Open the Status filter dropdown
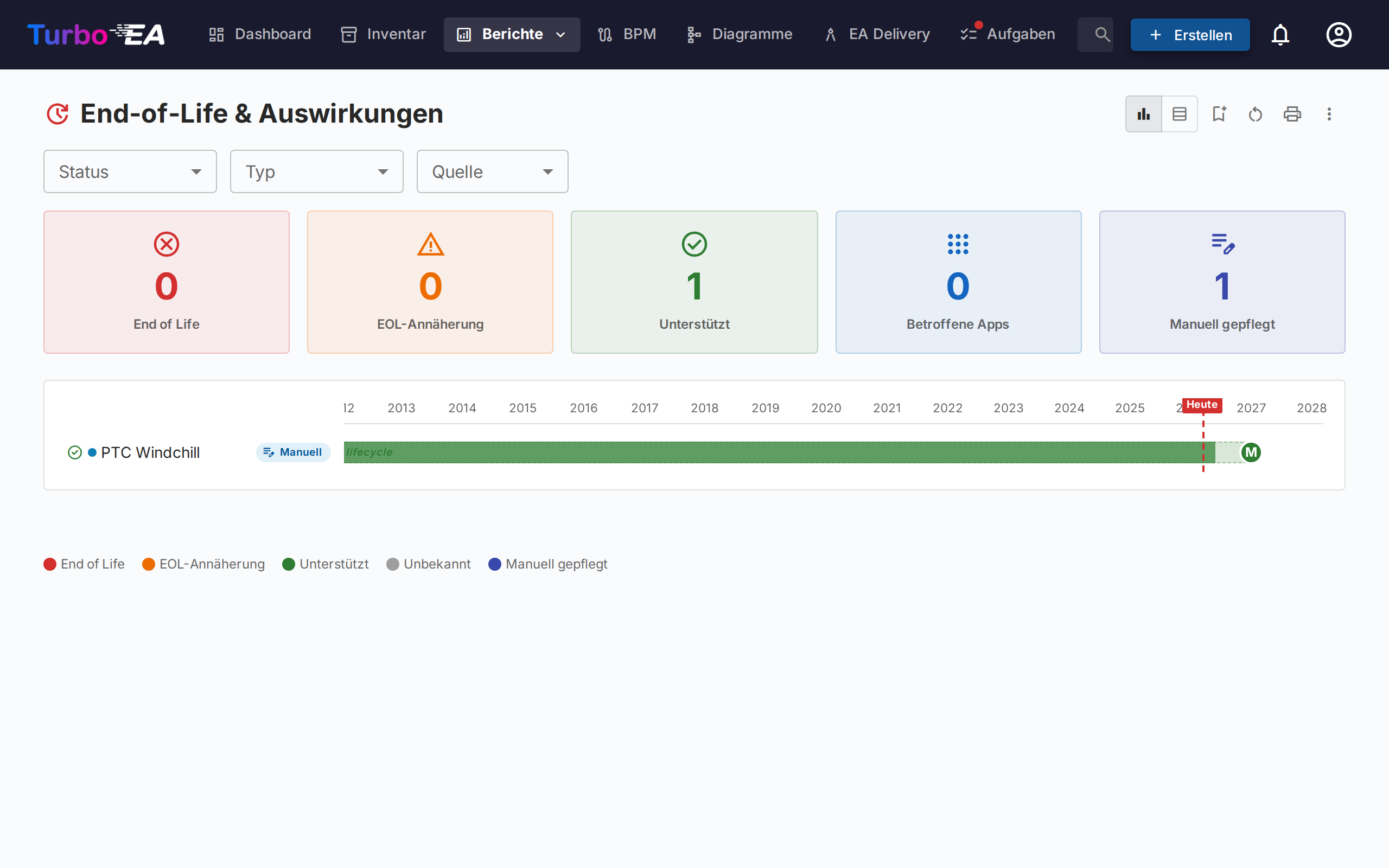The image size is (1389, 868). tap(130, 171)
